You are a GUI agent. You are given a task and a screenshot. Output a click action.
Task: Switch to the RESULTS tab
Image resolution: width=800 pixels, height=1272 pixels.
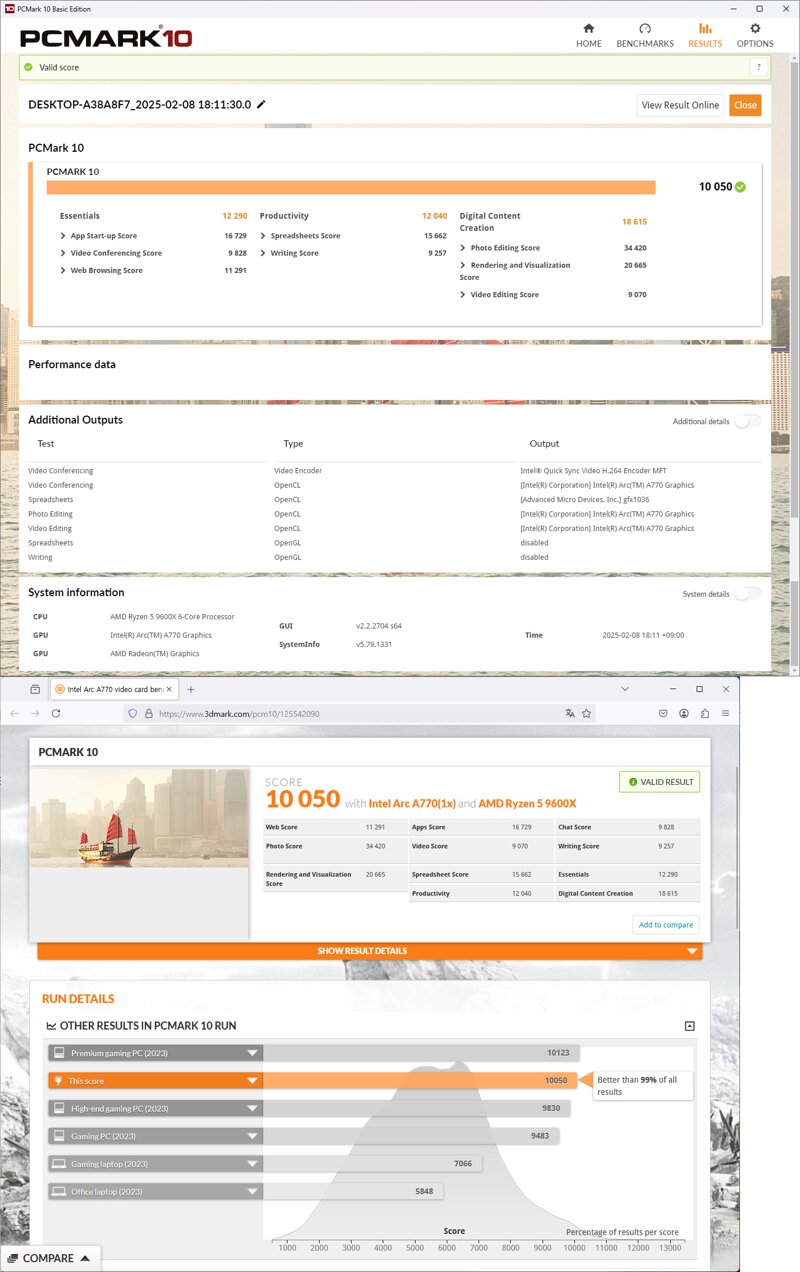point(705,35)
